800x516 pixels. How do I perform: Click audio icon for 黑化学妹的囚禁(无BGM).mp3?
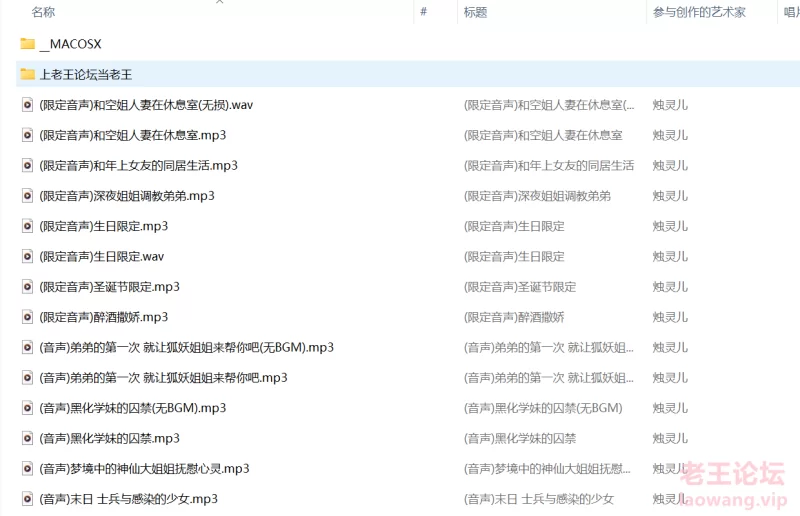28,408
